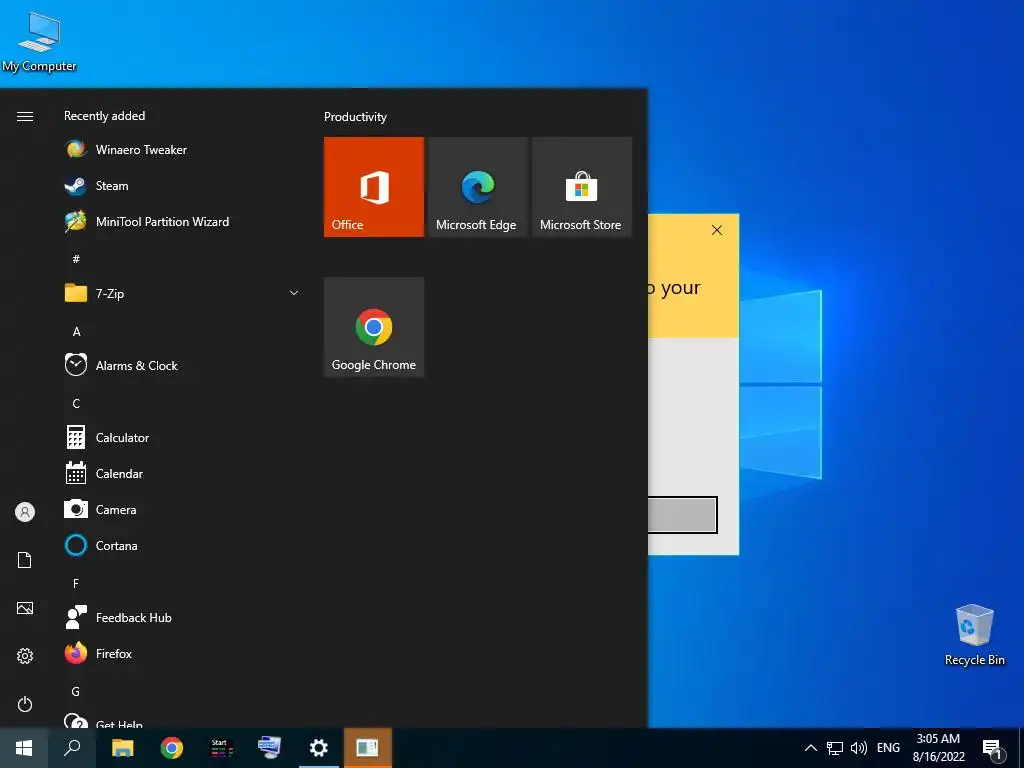Image resolution: width=1024 pixels, height=768 pixels.
Task: Expand the 7-Zip folder
Action: 294,293
